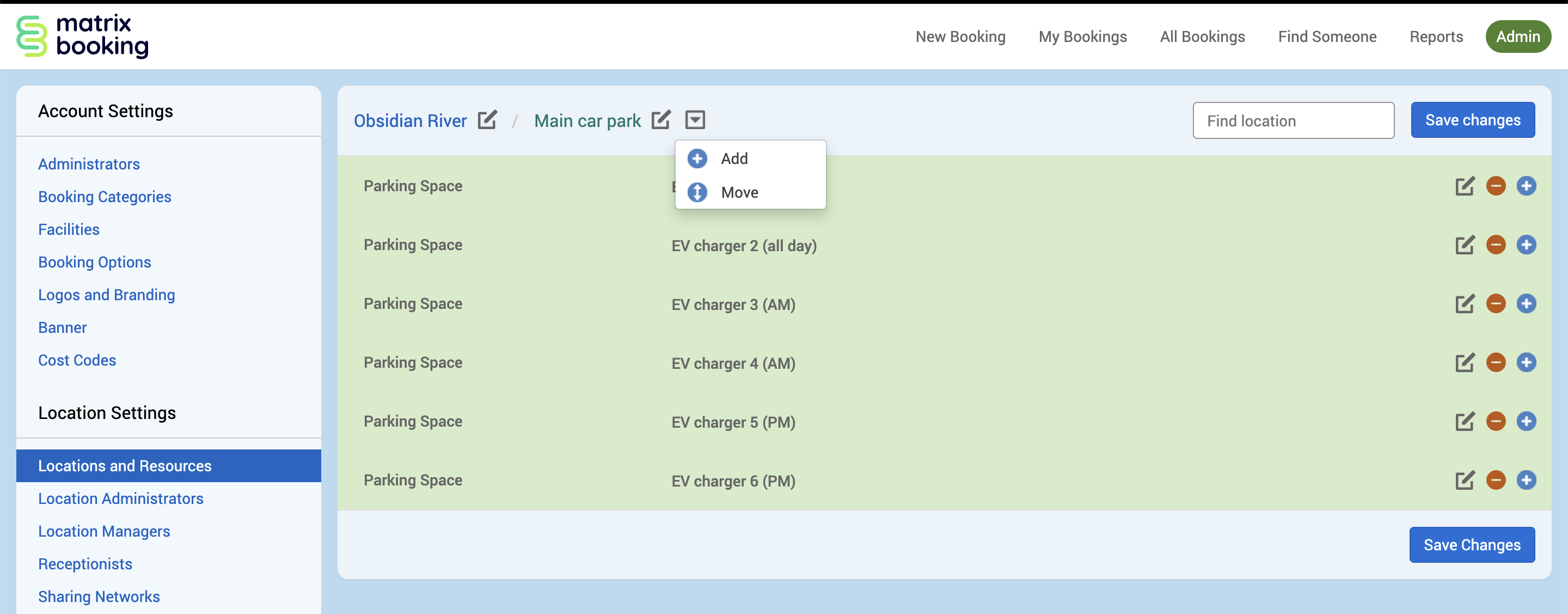The image size is (1568, 614).
Task: Click plus icon on first Parking Space row
Action: click(1526, 186)
